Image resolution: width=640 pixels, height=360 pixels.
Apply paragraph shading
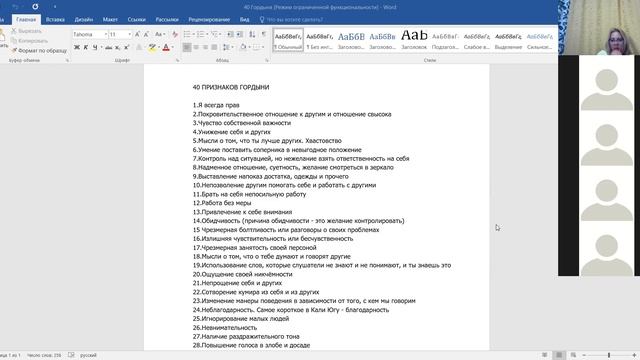click(x=243, y=47)
